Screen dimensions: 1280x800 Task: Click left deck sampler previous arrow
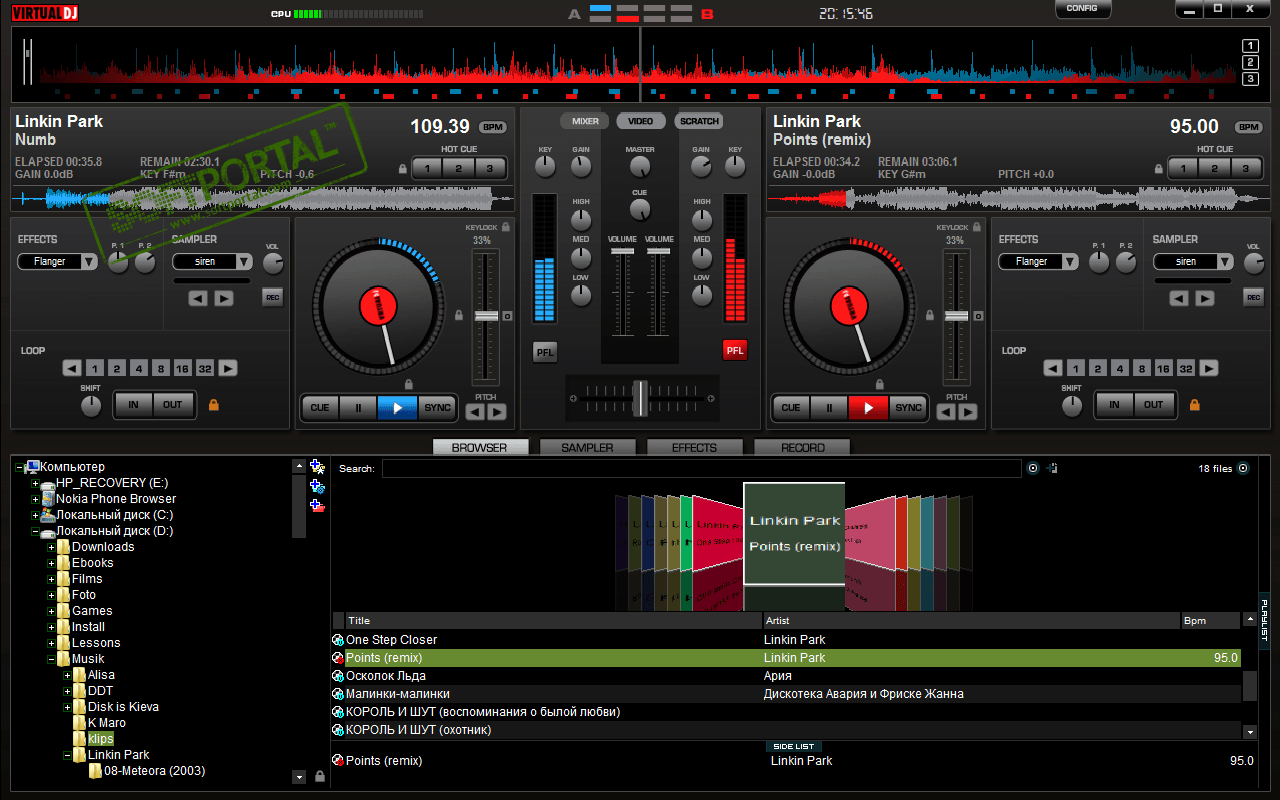(199, 298)
